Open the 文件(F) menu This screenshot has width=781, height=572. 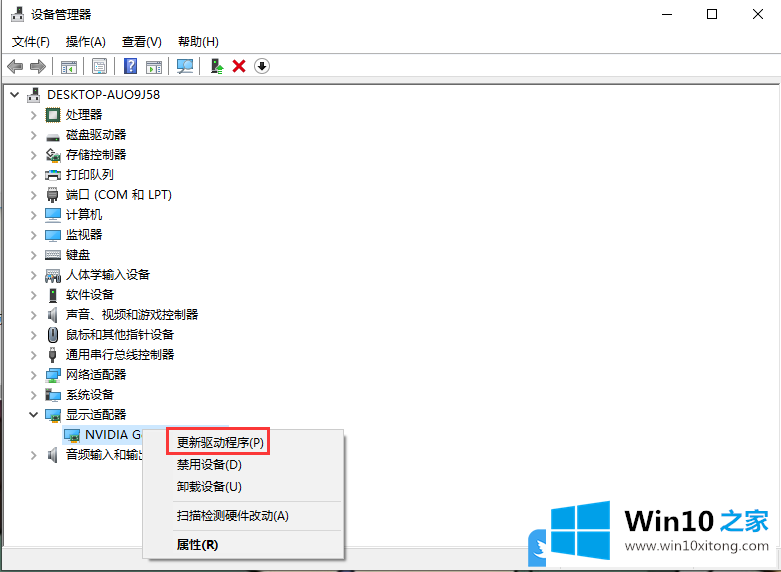click(x=31, y=42)
